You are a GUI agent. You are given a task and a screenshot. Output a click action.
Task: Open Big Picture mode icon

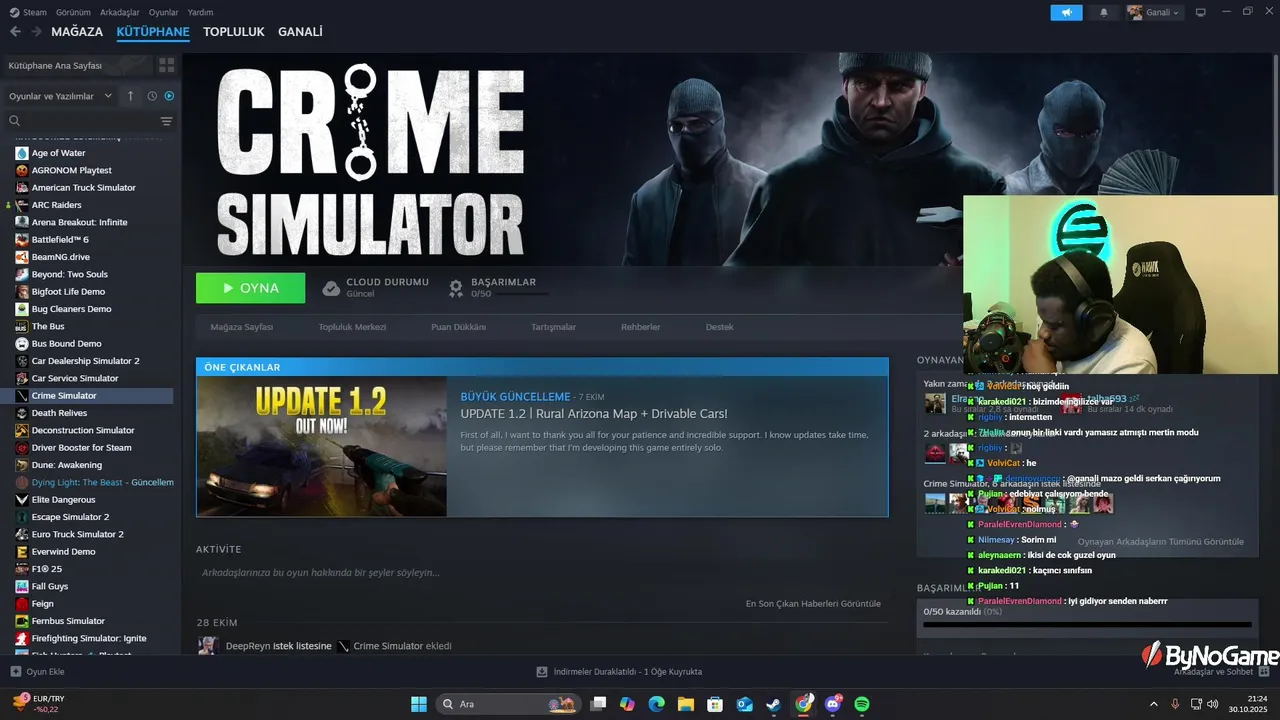pyautogui.click(x=1201, y=12)
